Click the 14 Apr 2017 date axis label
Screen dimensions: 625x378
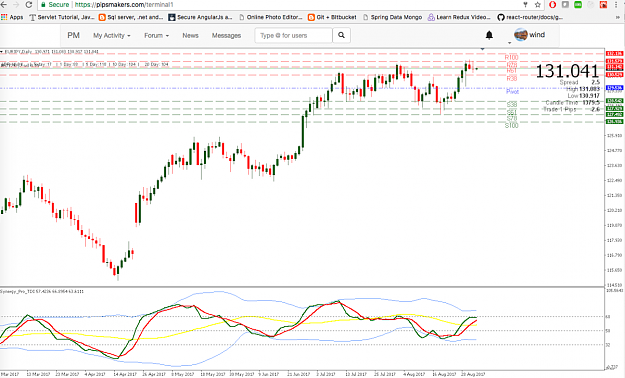coord(125,374)
